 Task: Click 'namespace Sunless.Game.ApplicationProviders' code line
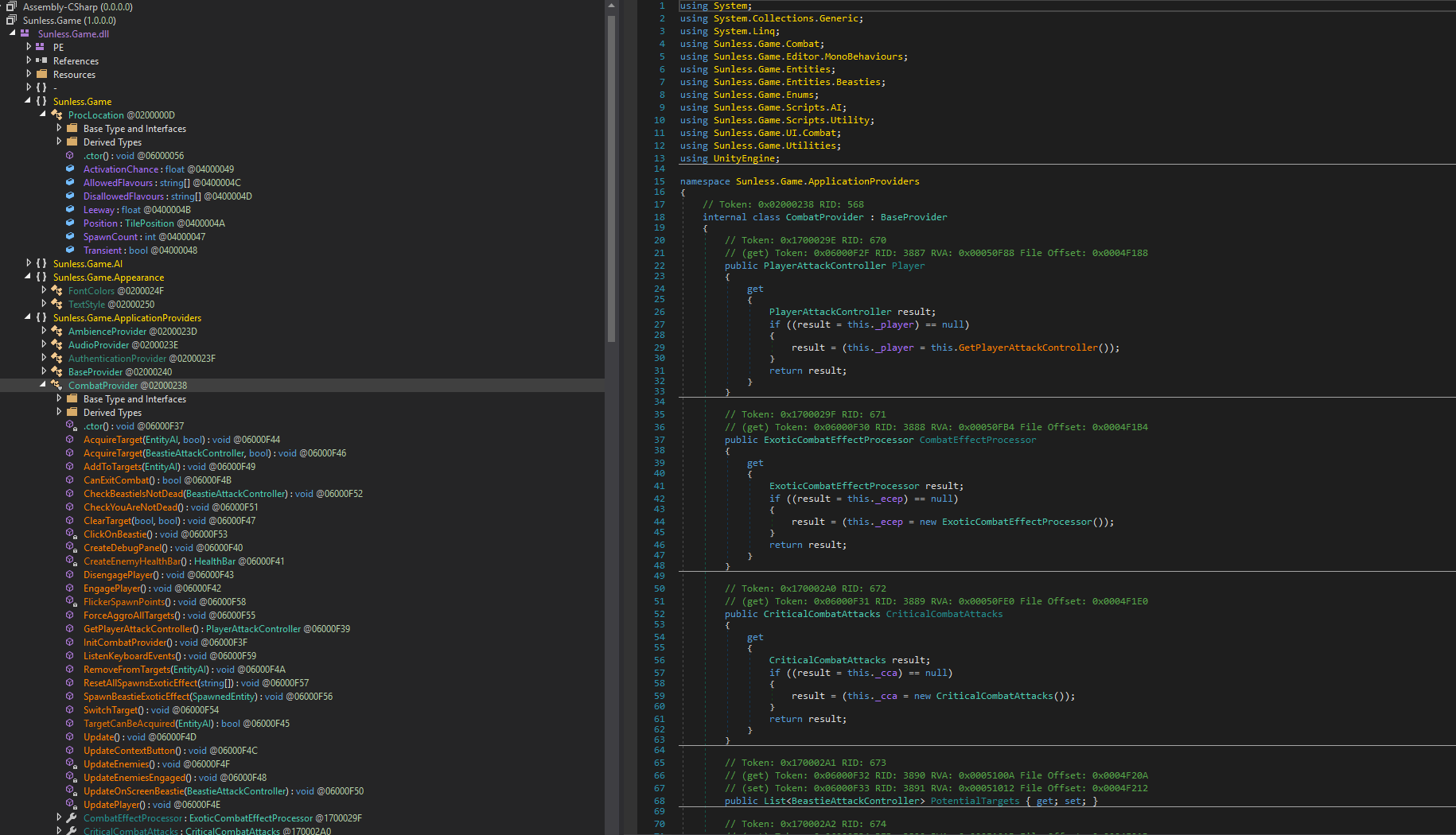point(800,181)
